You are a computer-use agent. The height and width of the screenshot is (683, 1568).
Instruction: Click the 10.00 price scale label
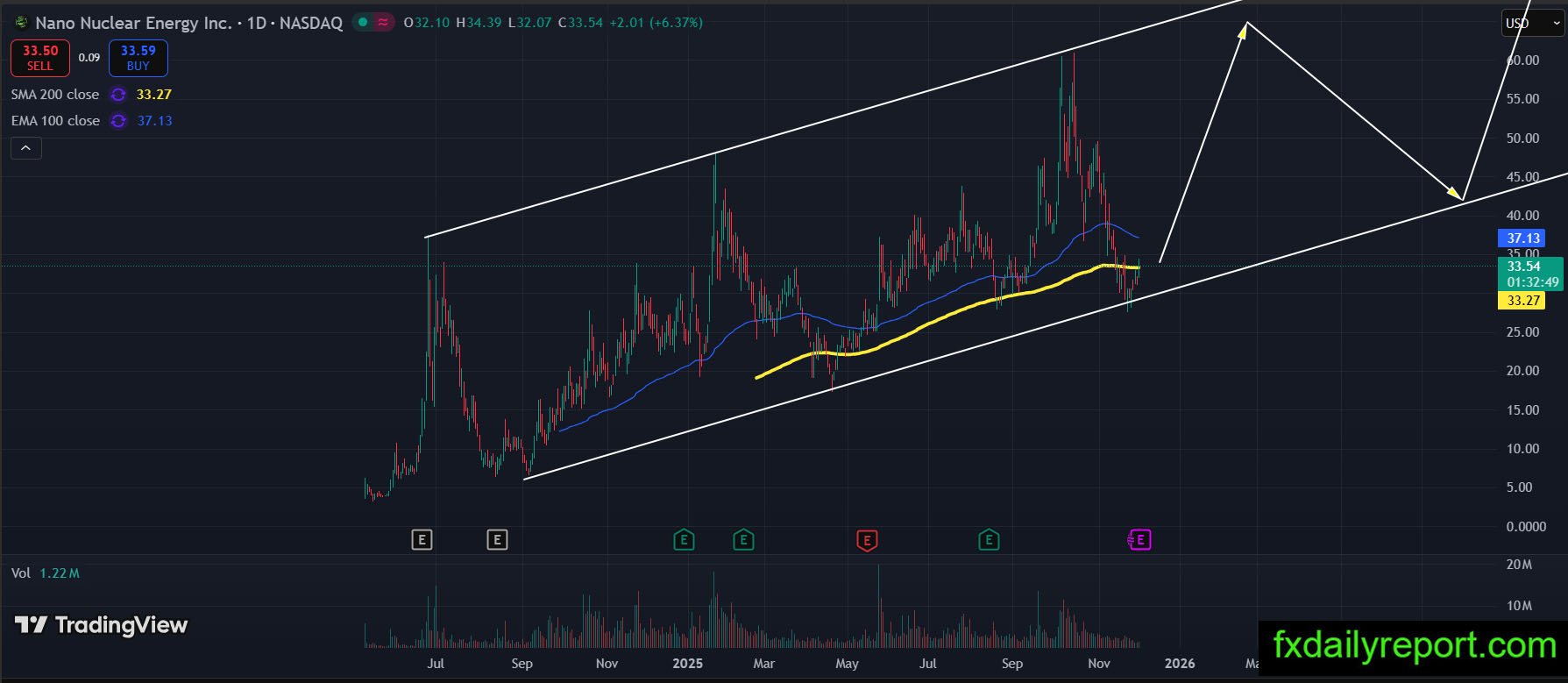click(x=1523, y=449)
